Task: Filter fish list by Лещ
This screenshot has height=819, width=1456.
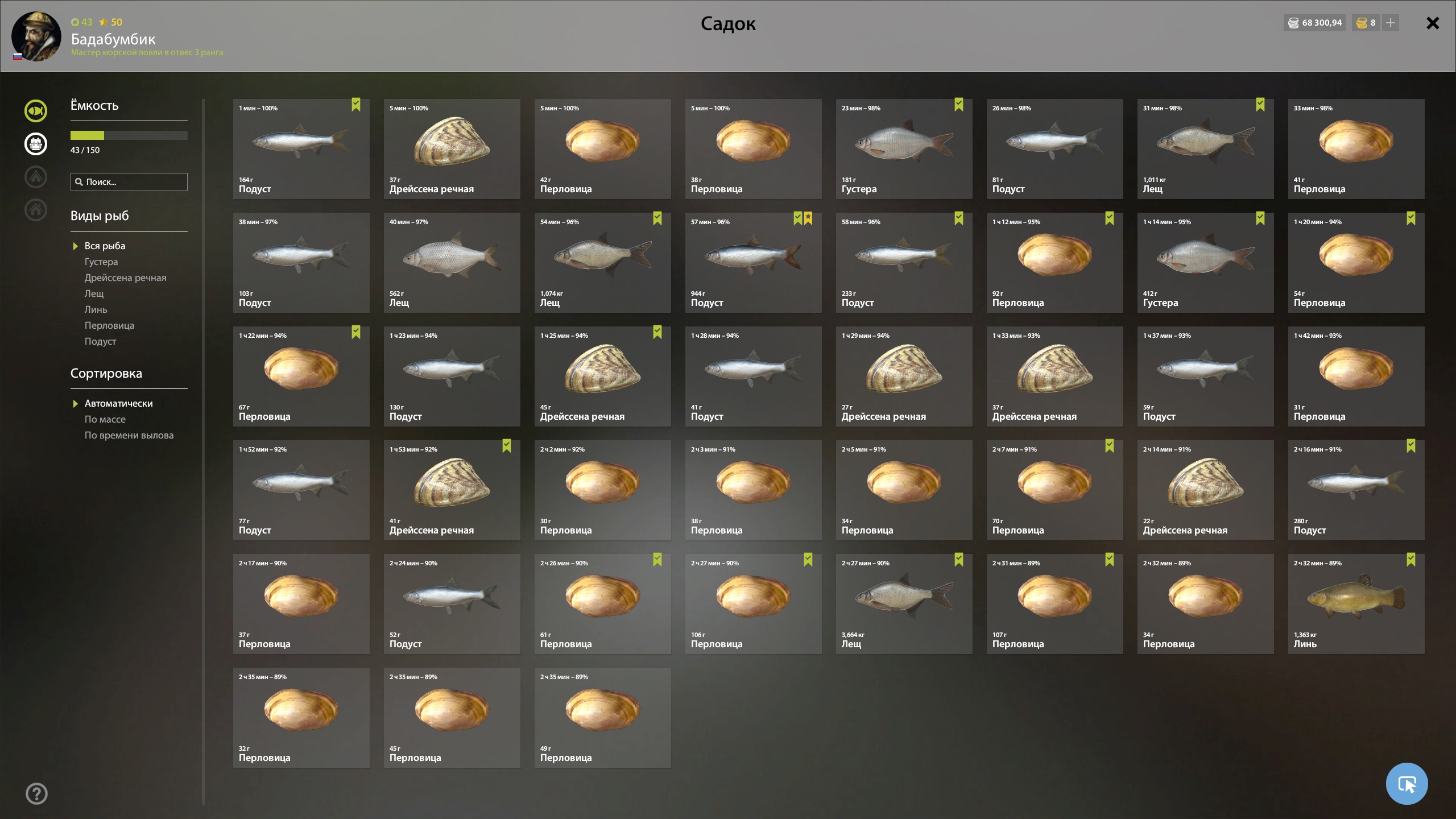Action: click(94, 293)
